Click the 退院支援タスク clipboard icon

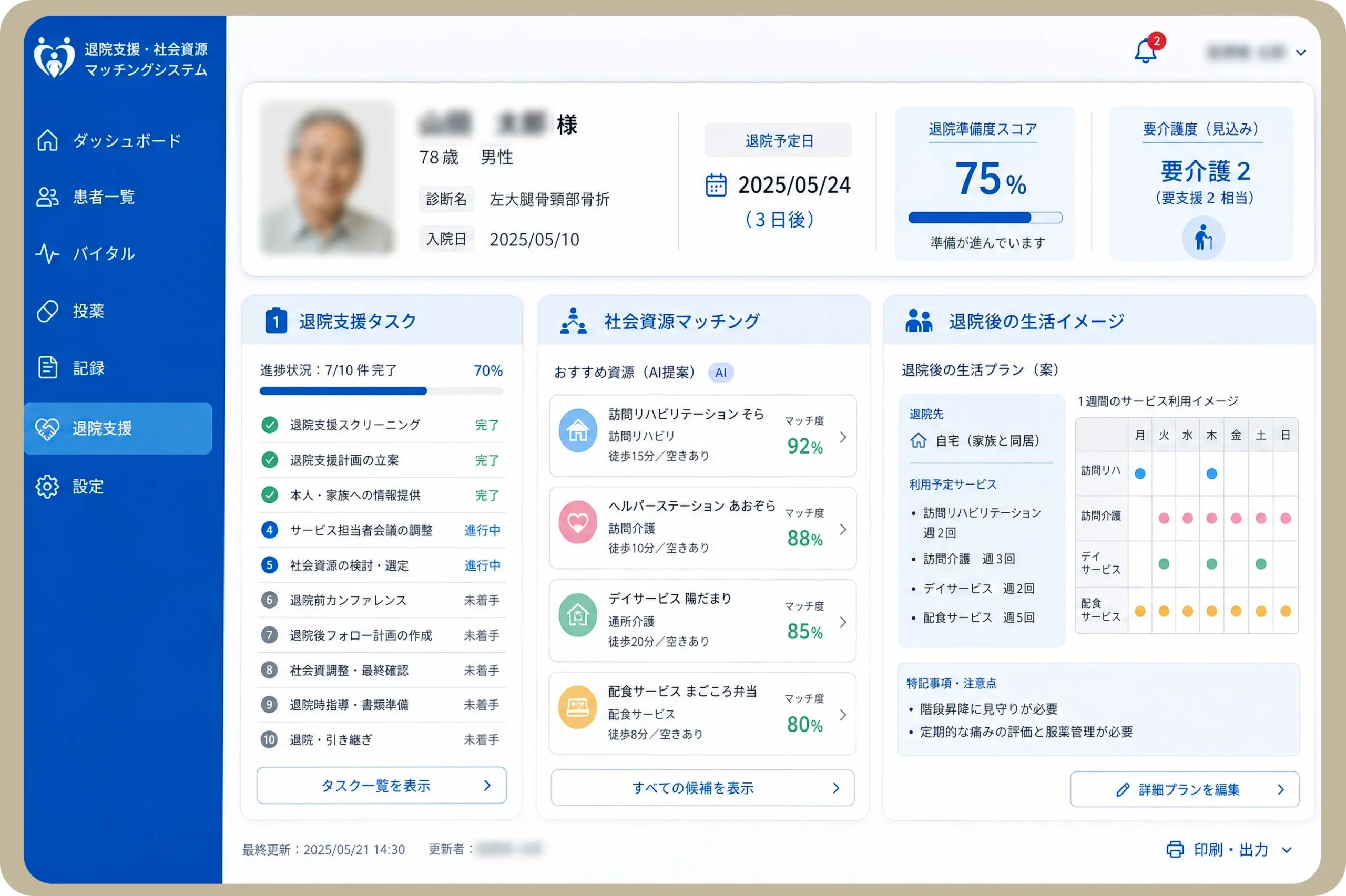pos(276,321)
